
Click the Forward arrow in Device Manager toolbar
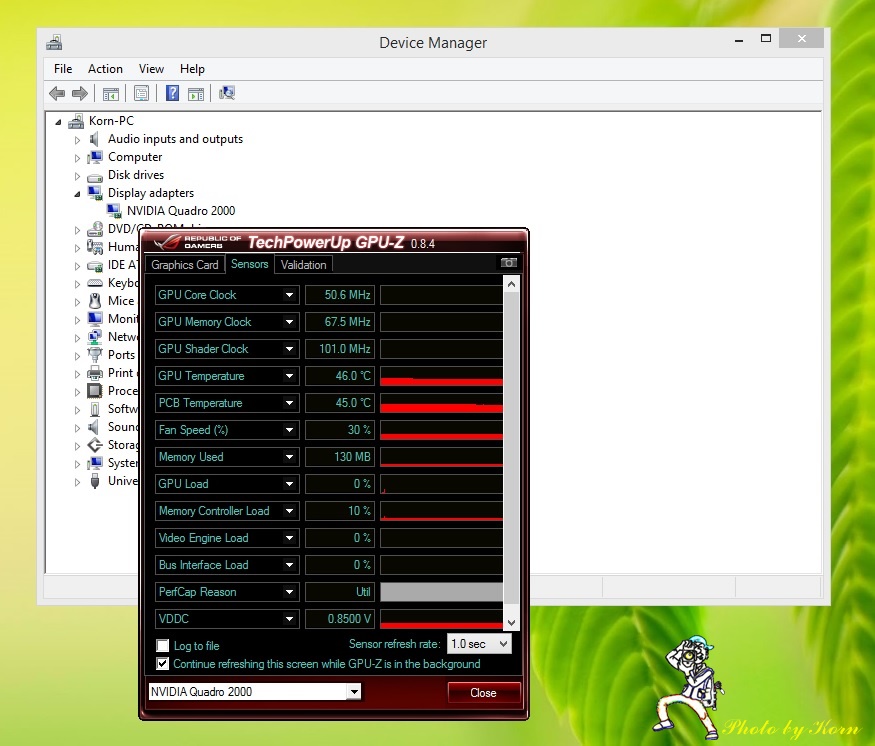point(80,93)
